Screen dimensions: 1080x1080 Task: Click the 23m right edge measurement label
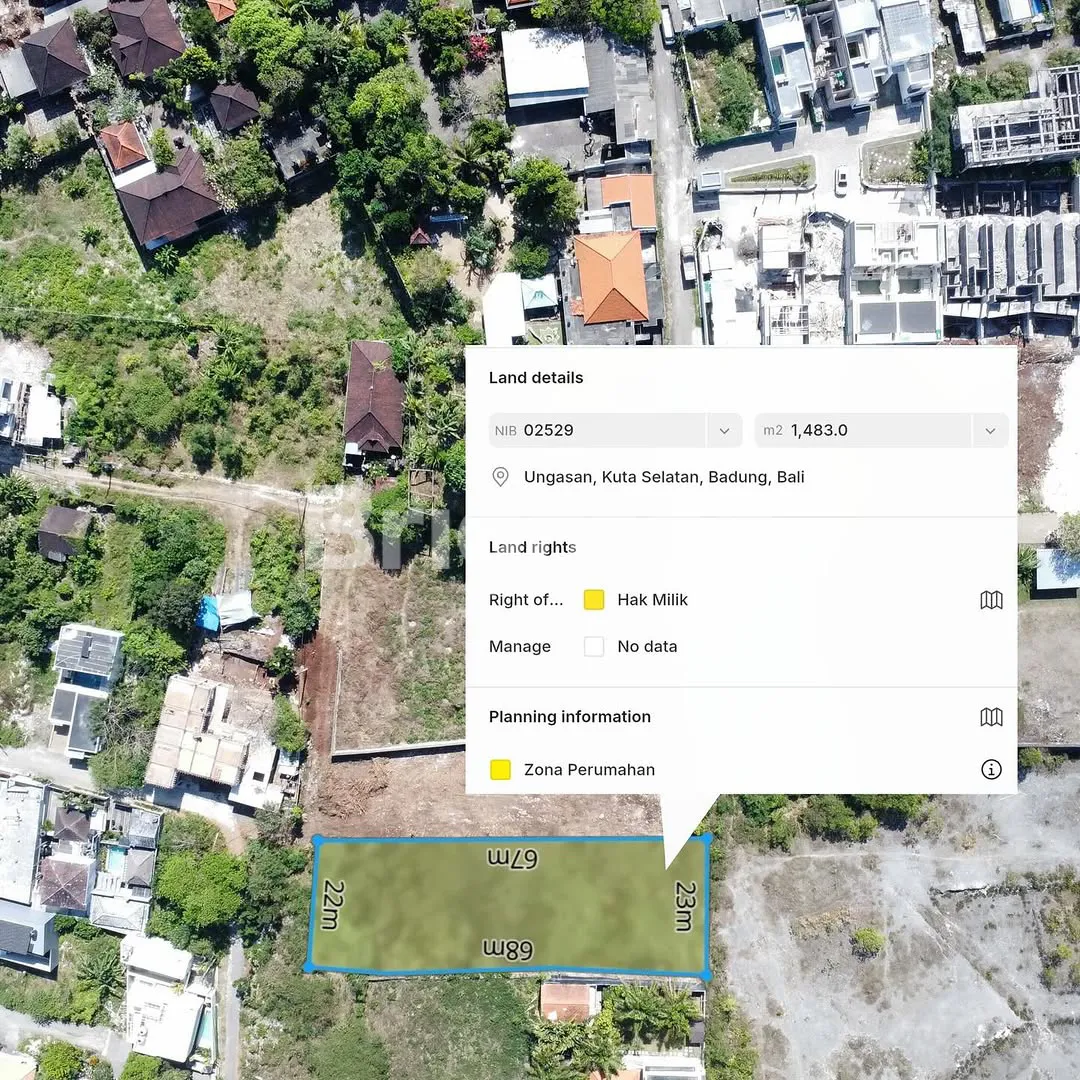[685, 905]
